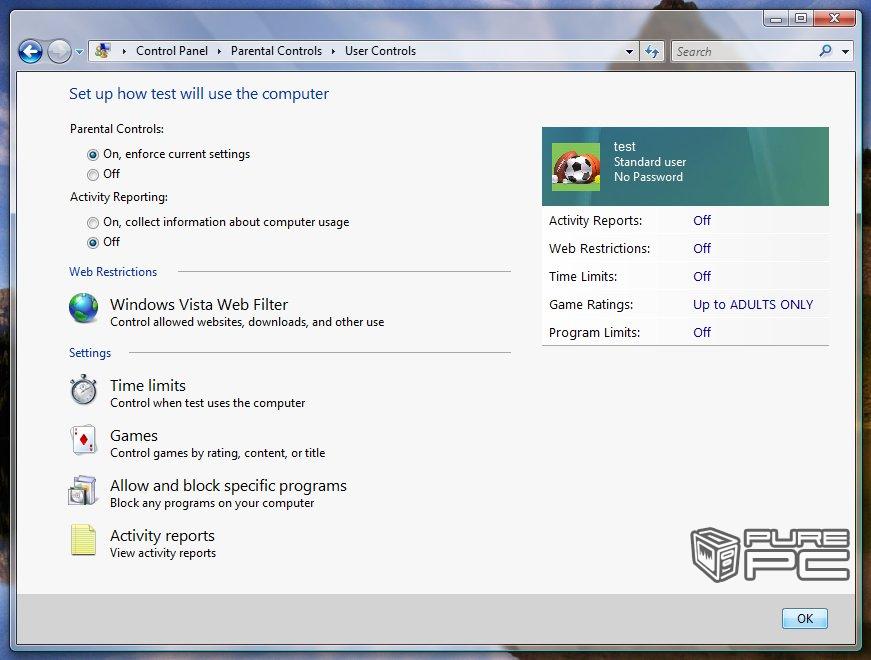Click the Windows Vista Web Filter globe icon
The image size is (871, 660).
[83, 308]
